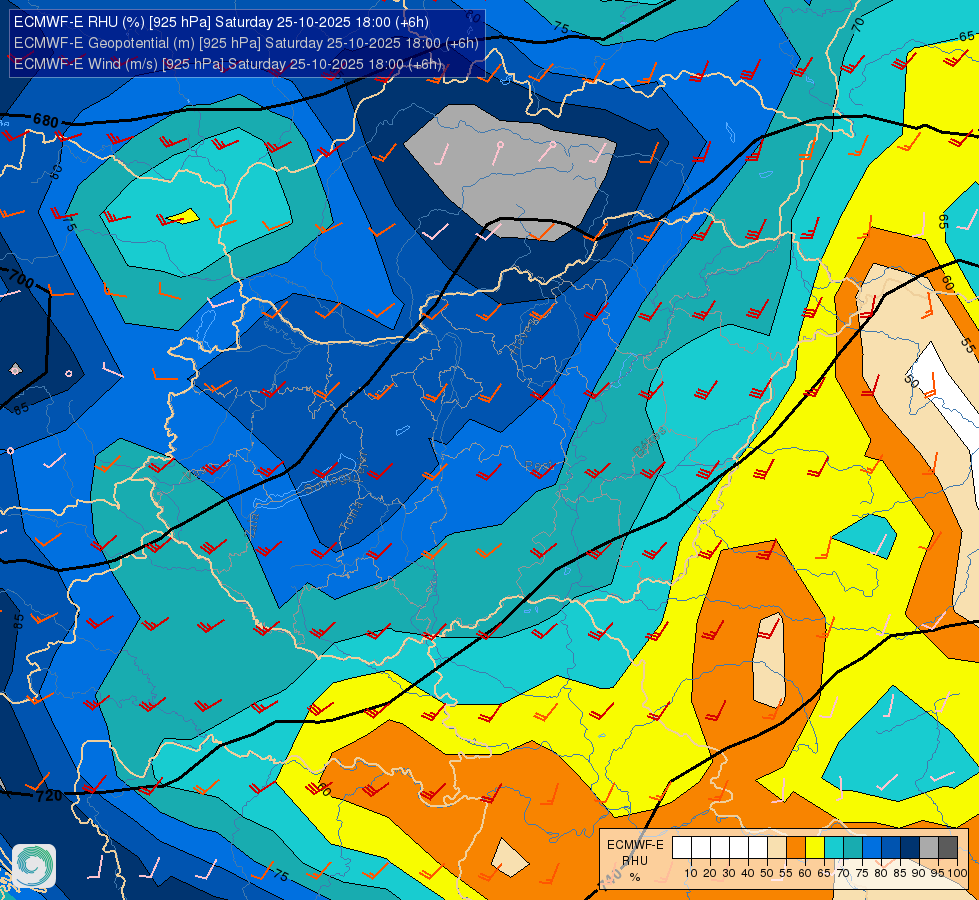Pick the cyan 65–70 legend swatch
The height and width of the screenshot is (900, 979).
(834, 848)
